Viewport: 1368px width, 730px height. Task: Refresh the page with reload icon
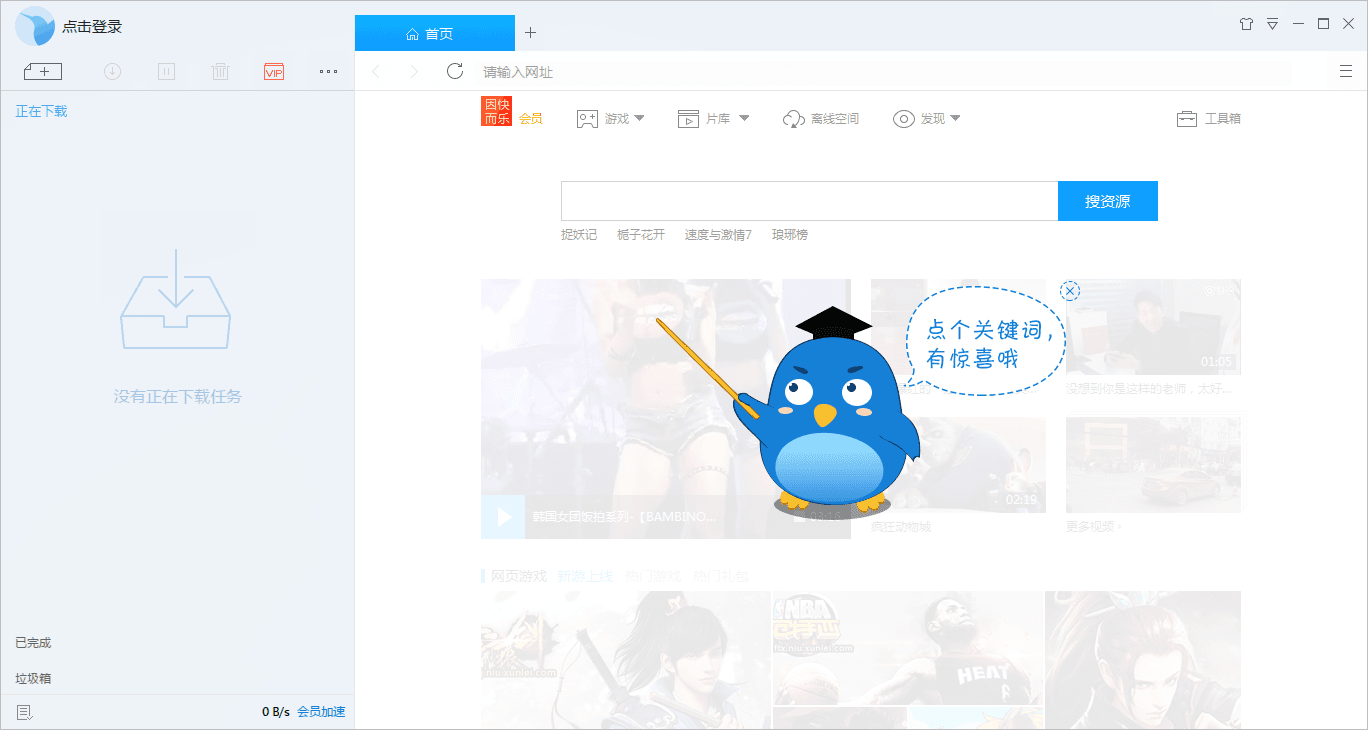(x=455, y=71)
